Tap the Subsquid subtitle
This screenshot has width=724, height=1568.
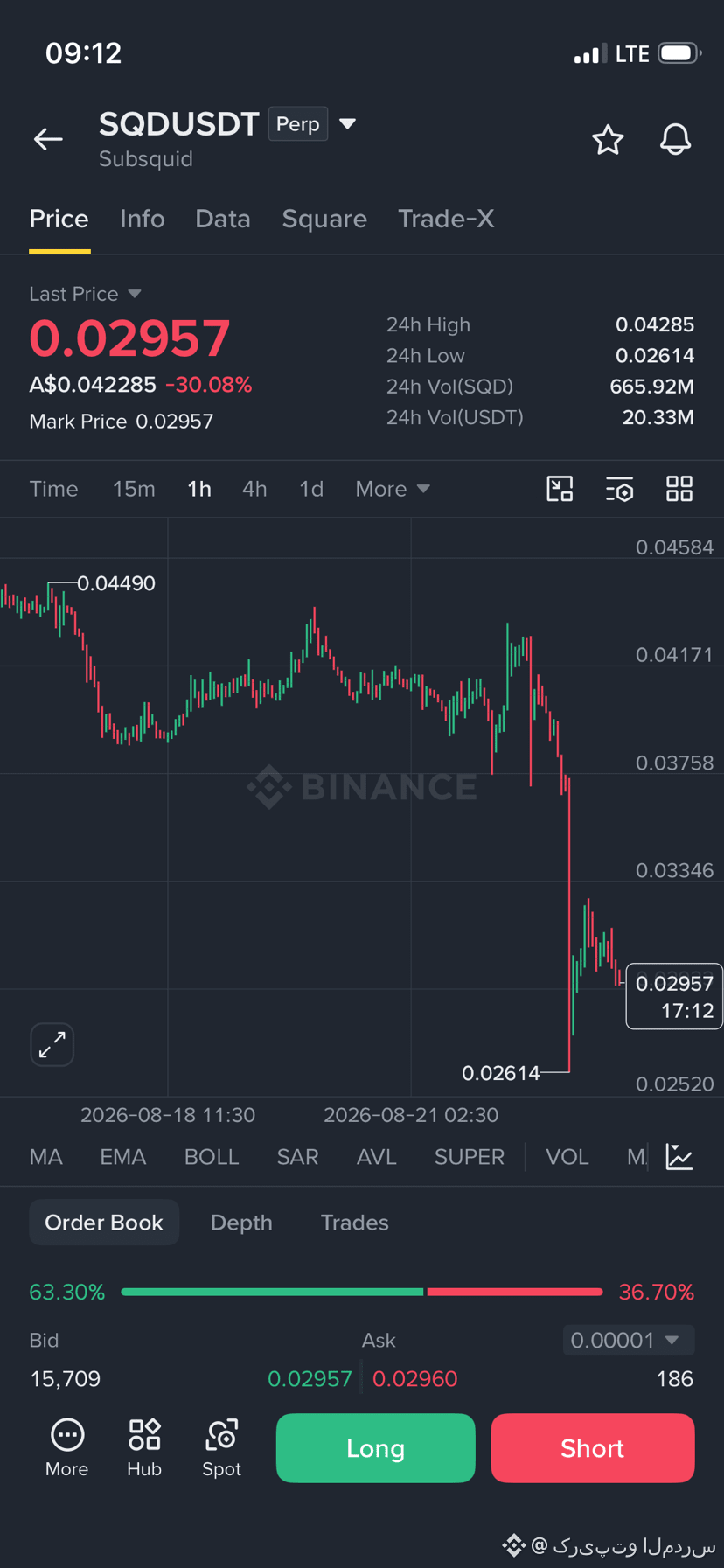pos(146,159)
